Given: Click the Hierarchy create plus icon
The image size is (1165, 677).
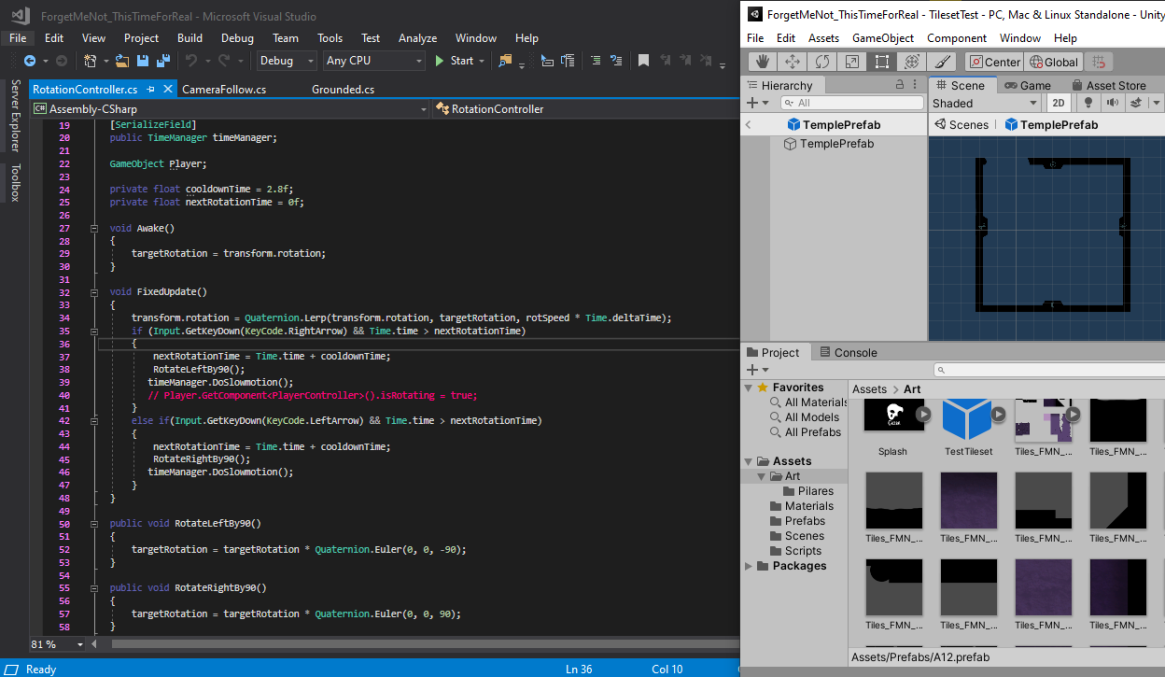Looking at the screenshot, I should point(752,103).
